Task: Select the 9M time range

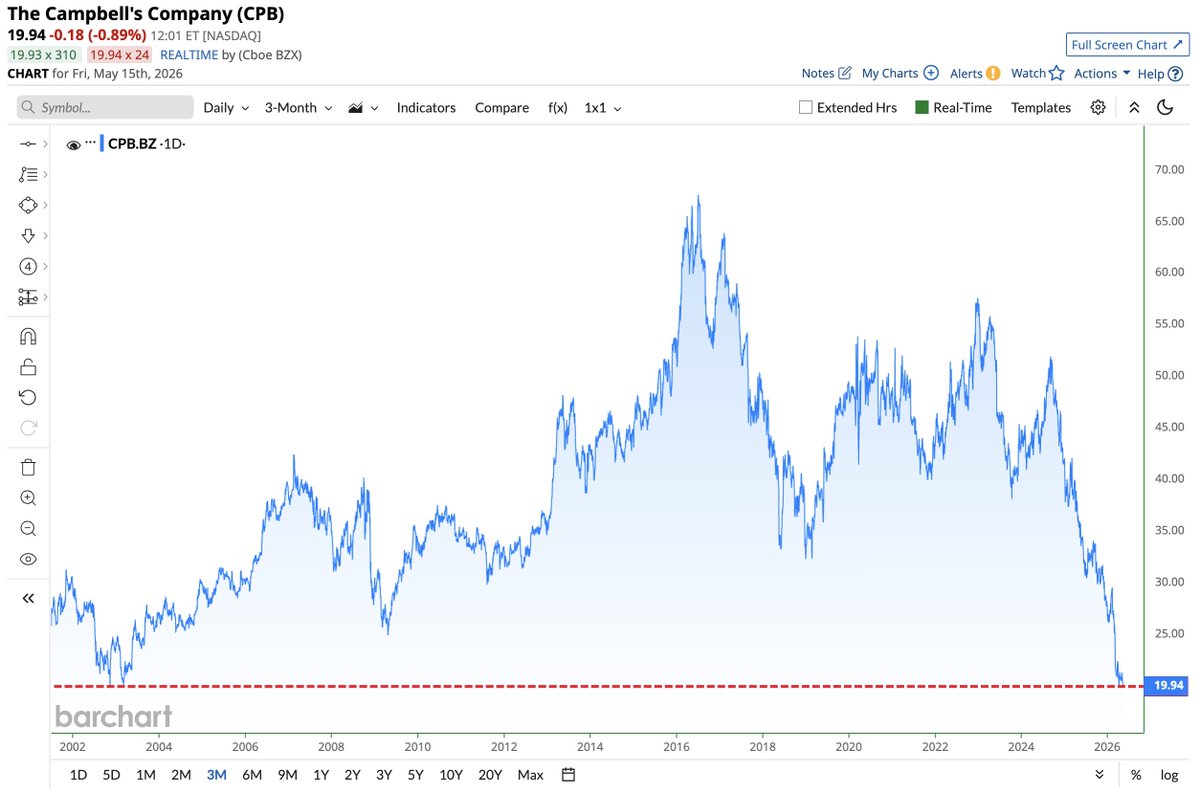Action: pos(288,774)
